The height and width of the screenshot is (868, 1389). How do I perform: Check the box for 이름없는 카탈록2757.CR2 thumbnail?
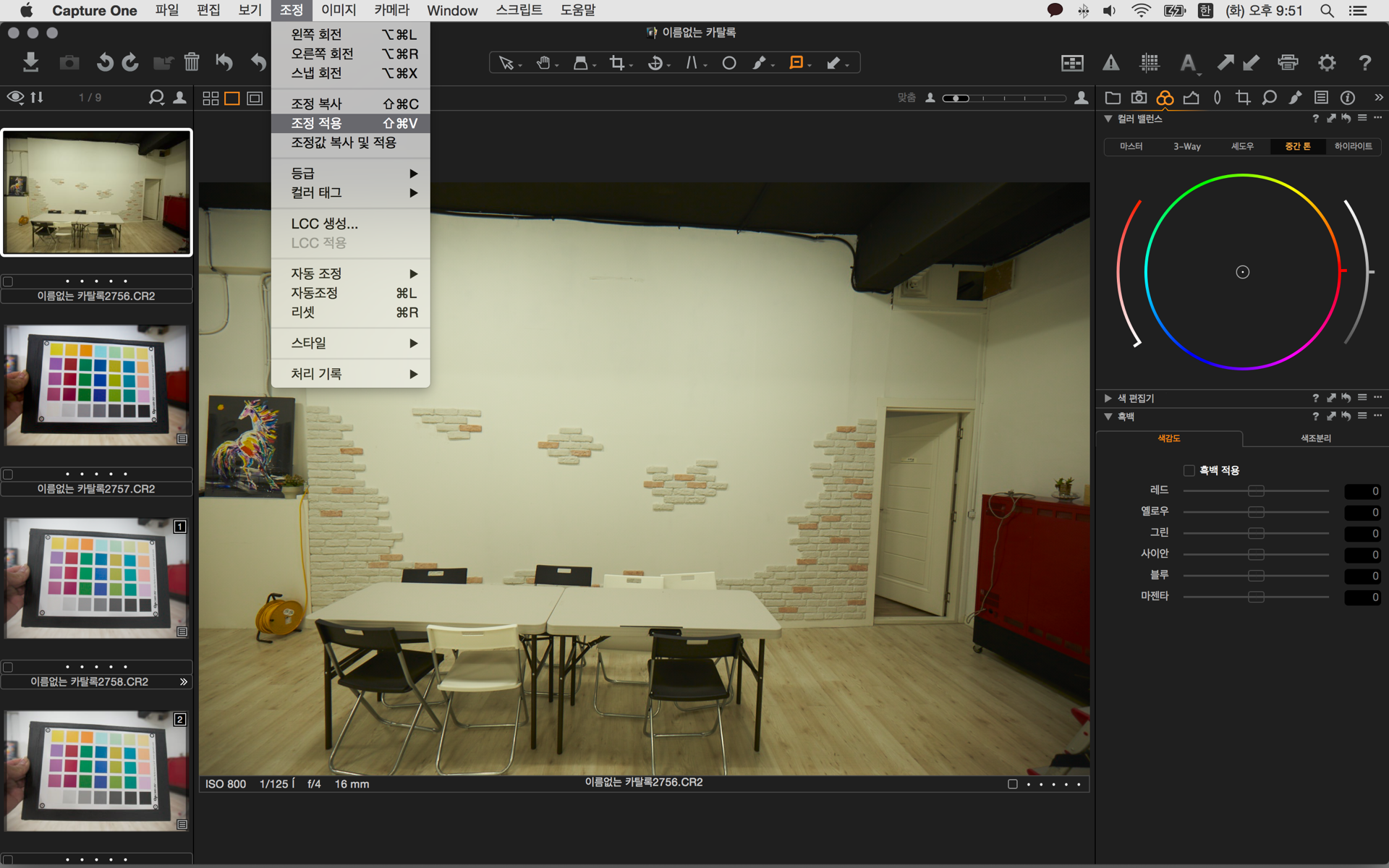(8, 475)
